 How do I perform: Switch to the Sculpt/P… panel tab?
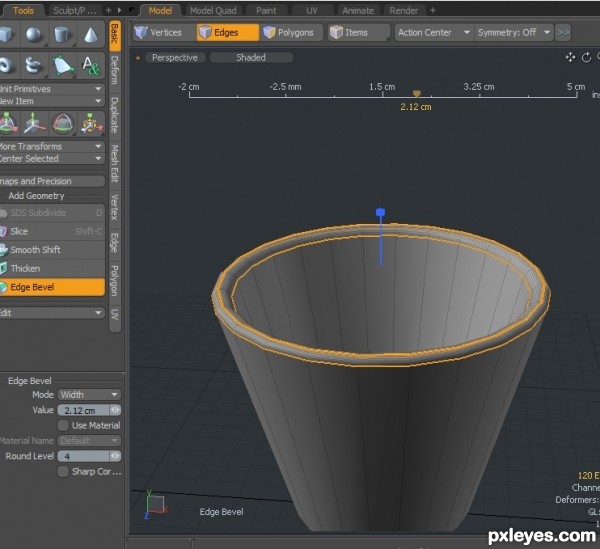[x=75, y=11]
